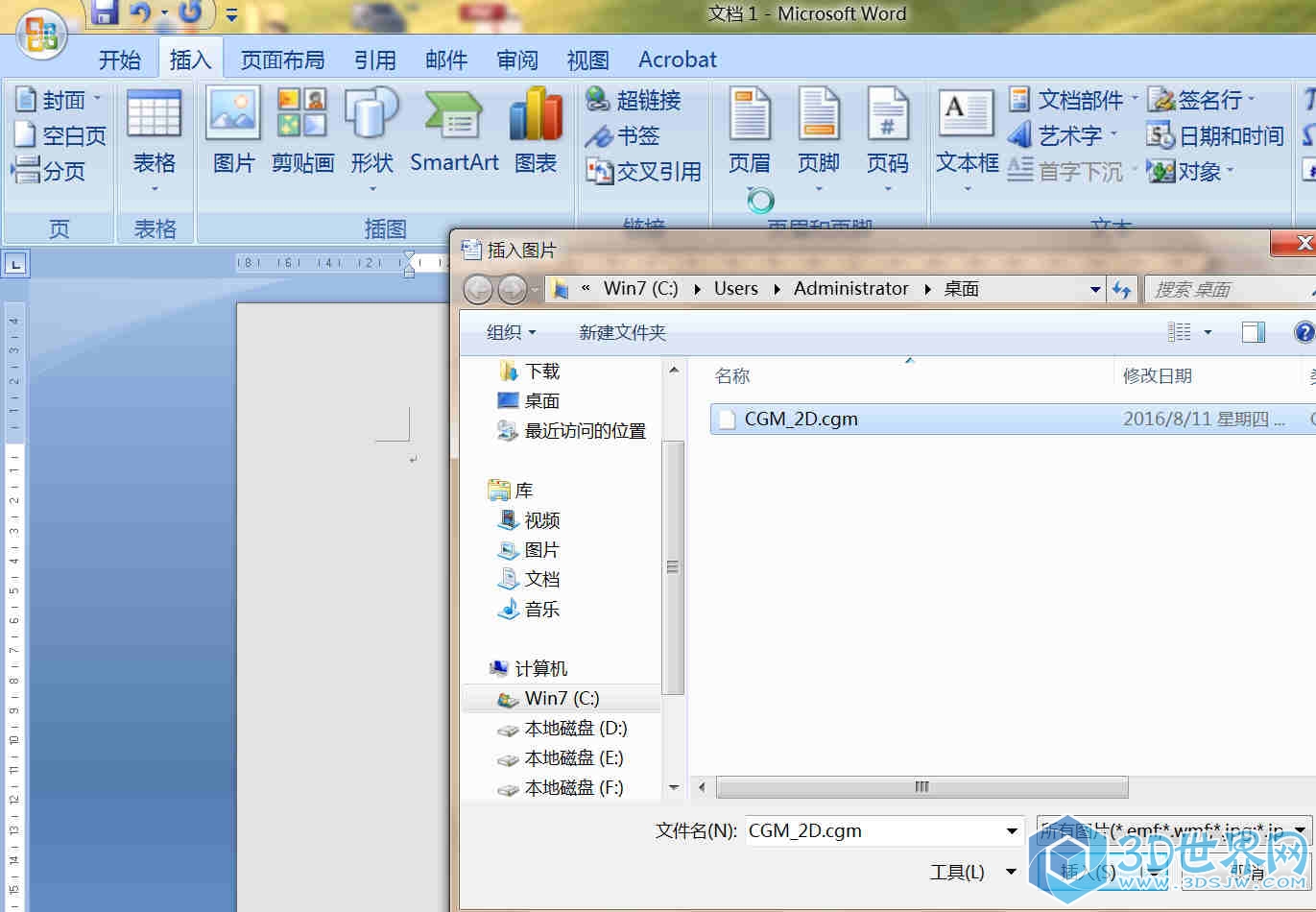Click the horizontal scrollbar in file list
The width and height of the screenshot is (1316, 912).
[x=921, y=787]
